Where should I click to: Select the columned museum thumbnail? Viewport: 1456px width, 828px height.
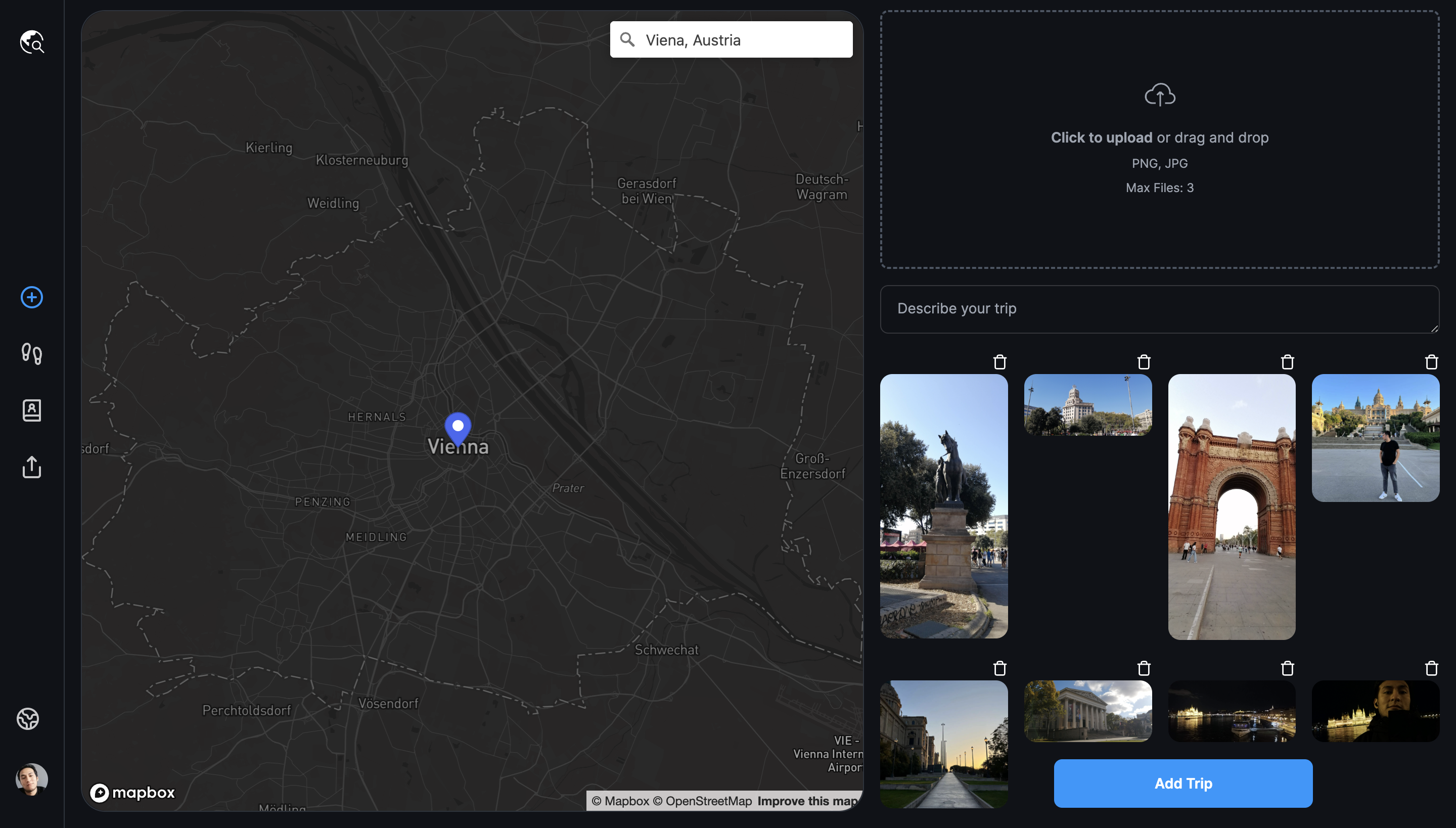[x=1088, y=711]
